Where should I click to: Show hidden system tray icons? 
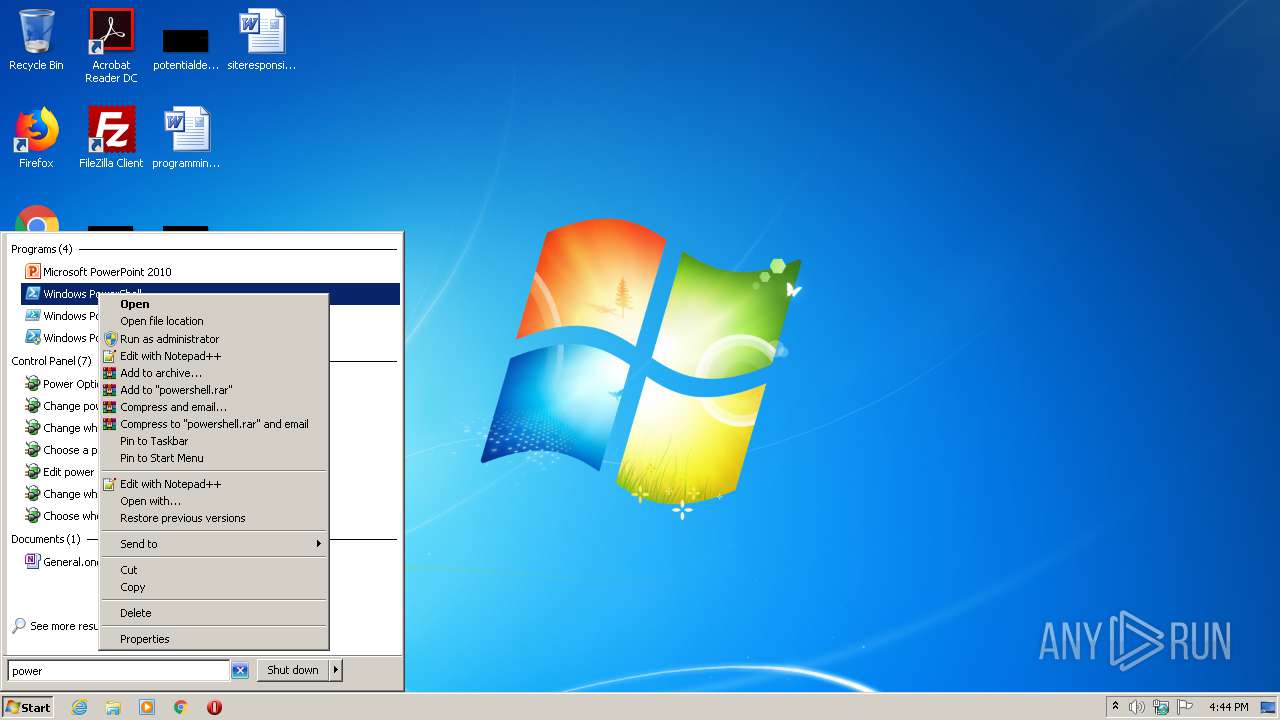pos(1115,707)
